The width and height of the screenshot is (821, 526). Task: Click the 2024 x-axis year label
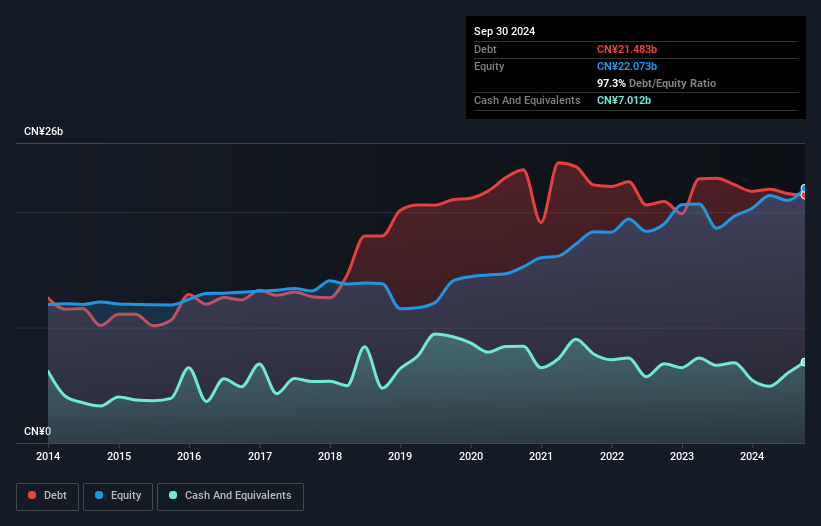(x=752, y=457)
